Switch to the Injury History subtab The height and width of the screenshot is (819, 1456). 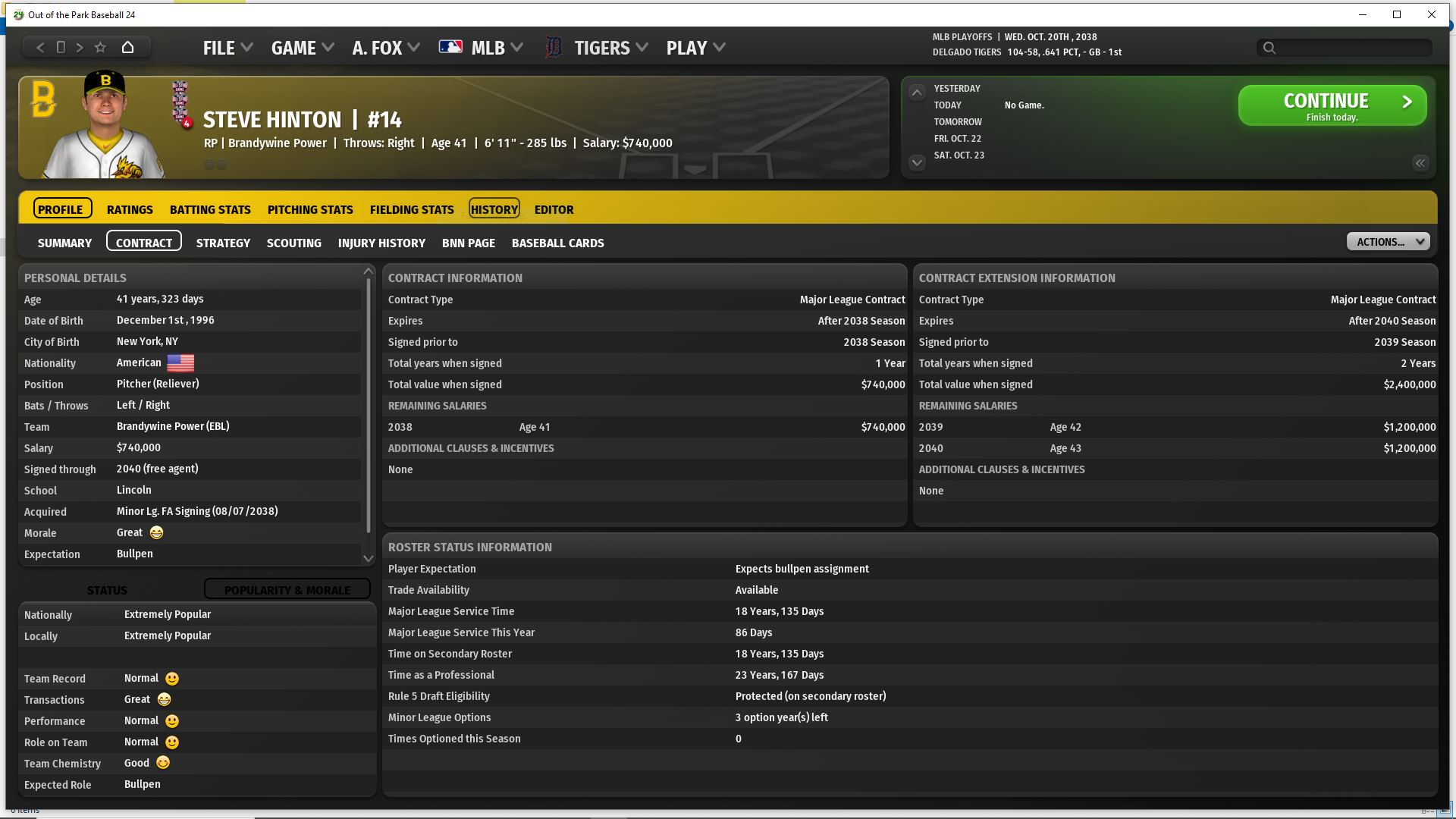click(381, 243)
